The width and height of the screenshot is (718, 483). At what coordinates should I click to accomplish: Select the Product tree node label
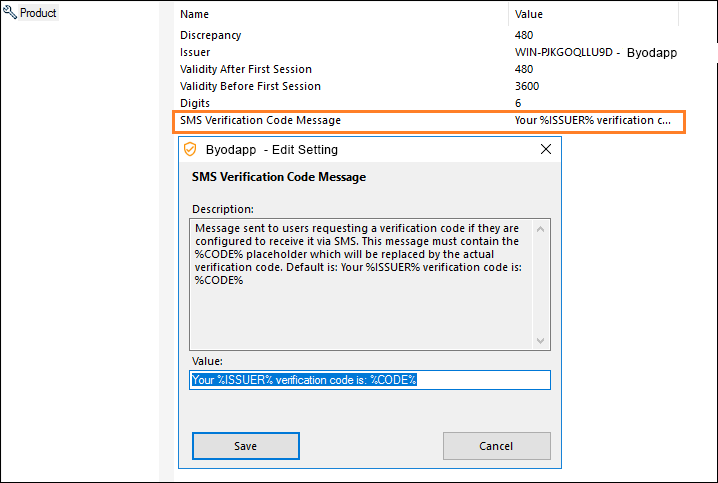point(38,13)
